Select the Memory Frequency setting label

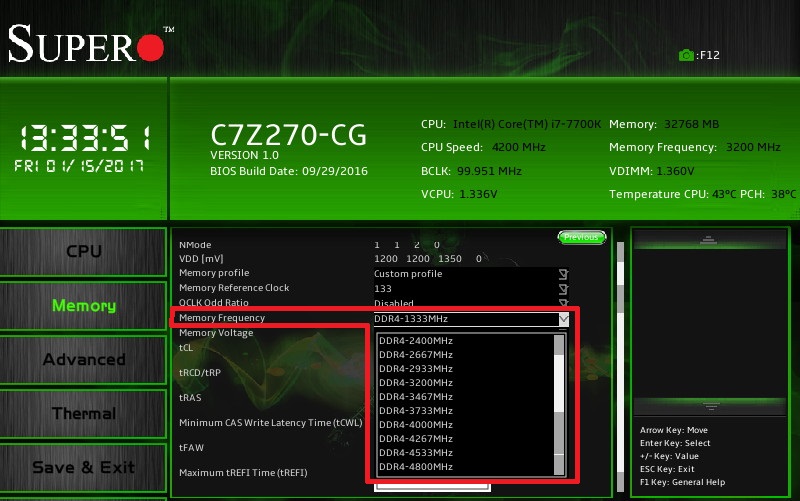[222, 318]
